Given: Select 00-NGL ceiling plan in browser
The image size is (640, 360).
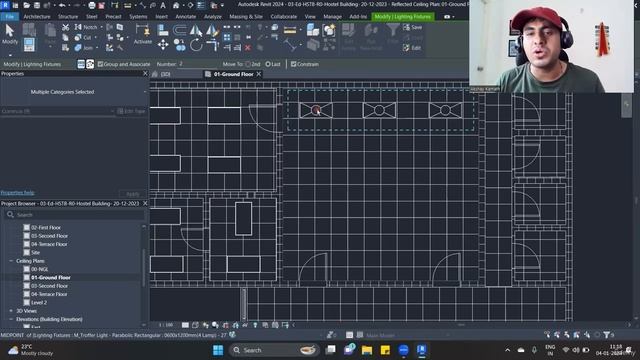Looking at the screenshot, I should click(40, 269).
